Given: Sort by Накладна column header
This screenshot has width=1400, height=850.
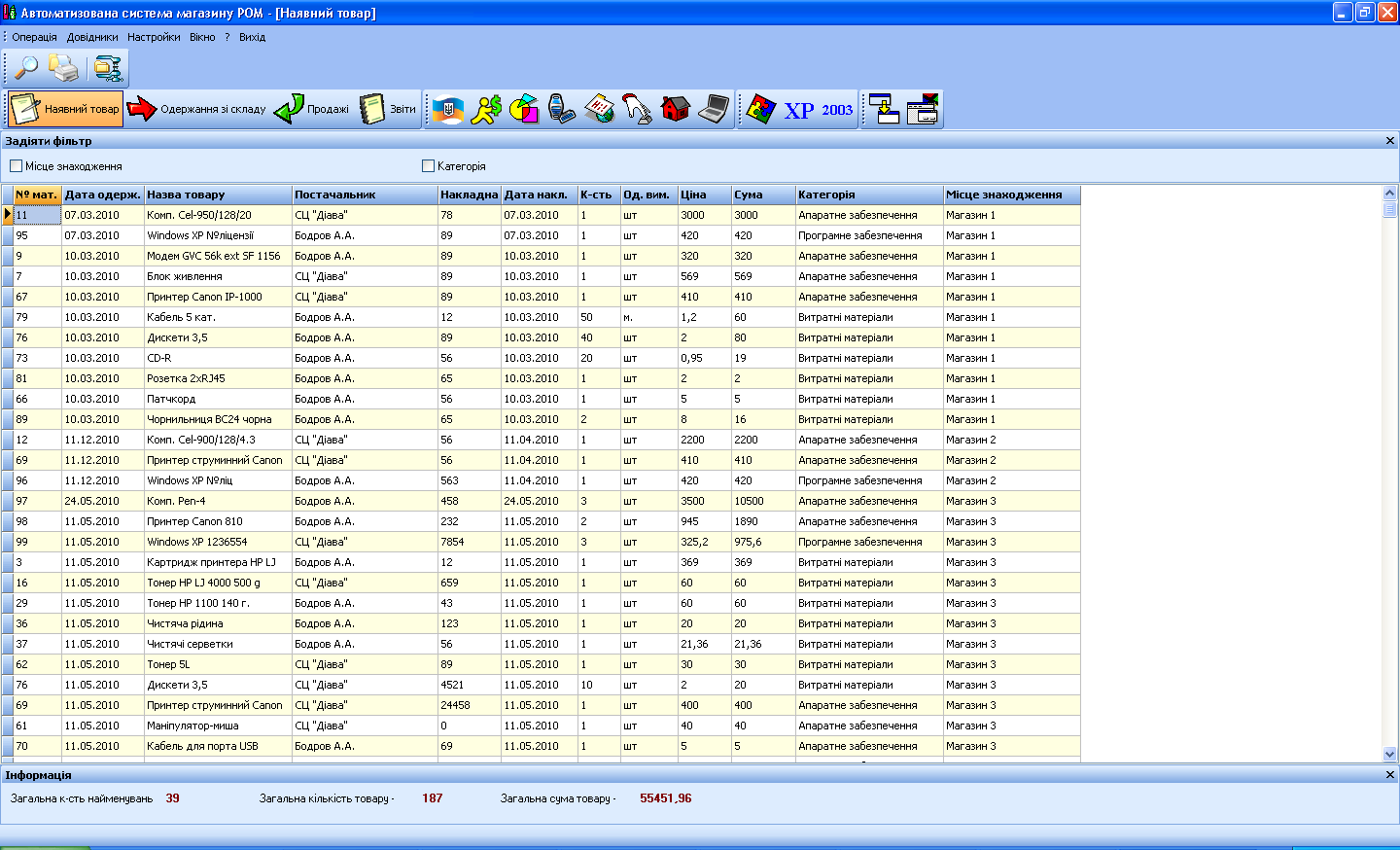Looking at the screenshot, I should 470,195.
